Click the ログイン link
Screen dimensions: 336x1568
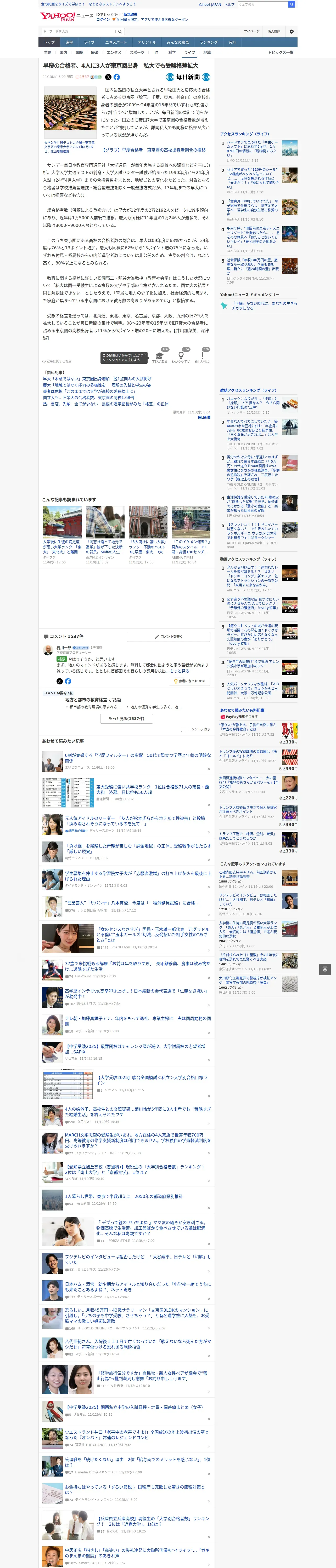click(103, 20)
